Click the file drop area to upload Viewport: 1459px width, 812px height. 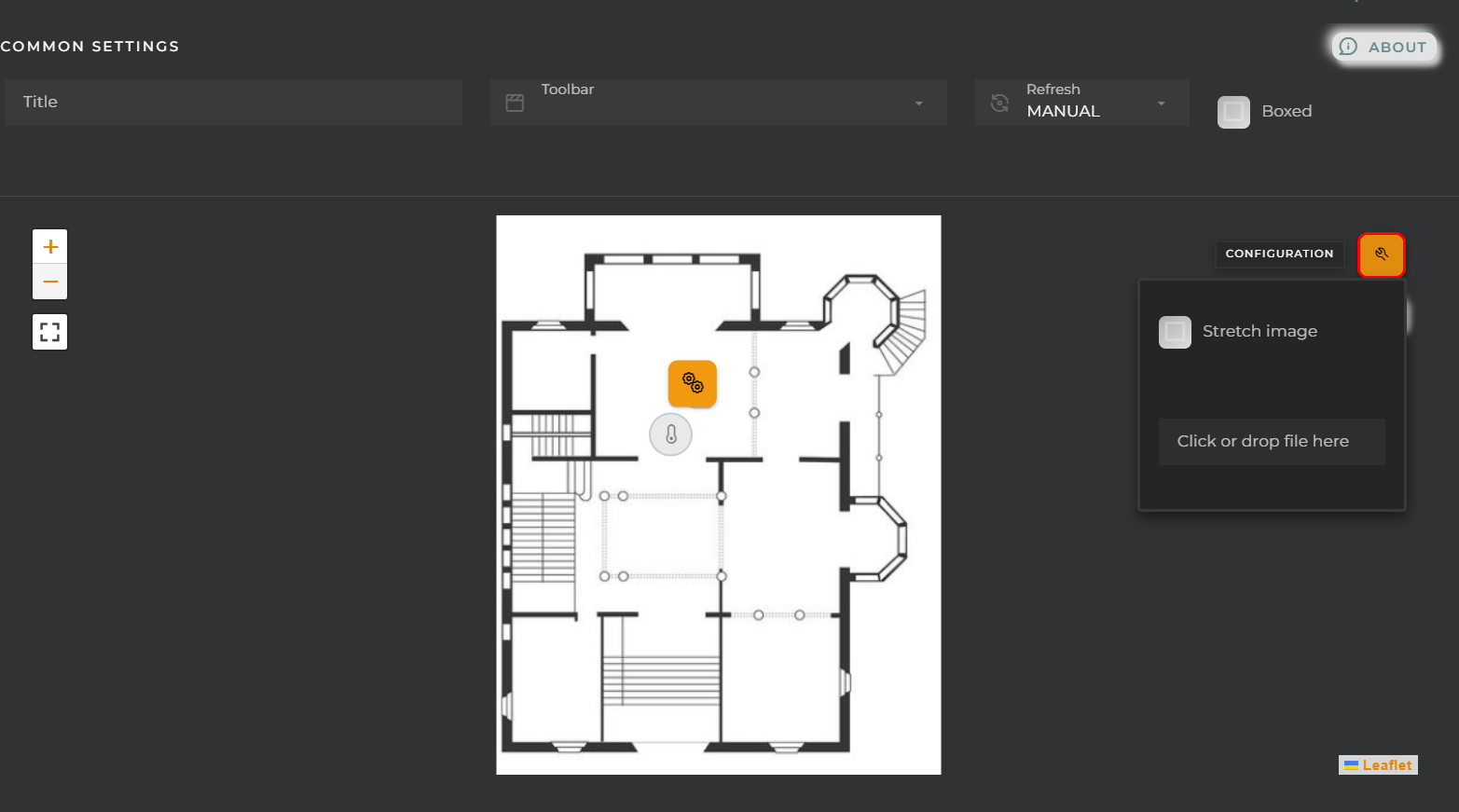coord(1272,442)
